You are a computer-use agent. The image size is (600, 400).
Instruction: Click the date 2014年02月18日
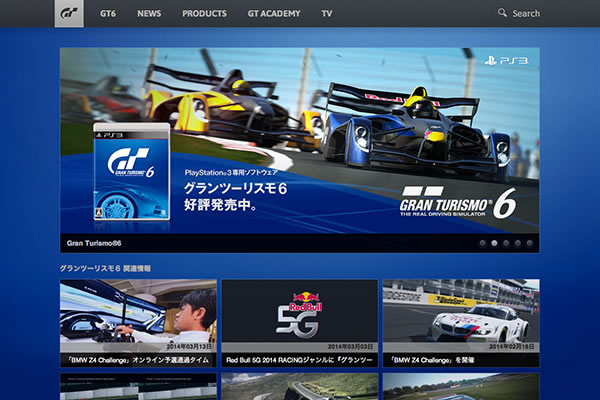(512, 346)
